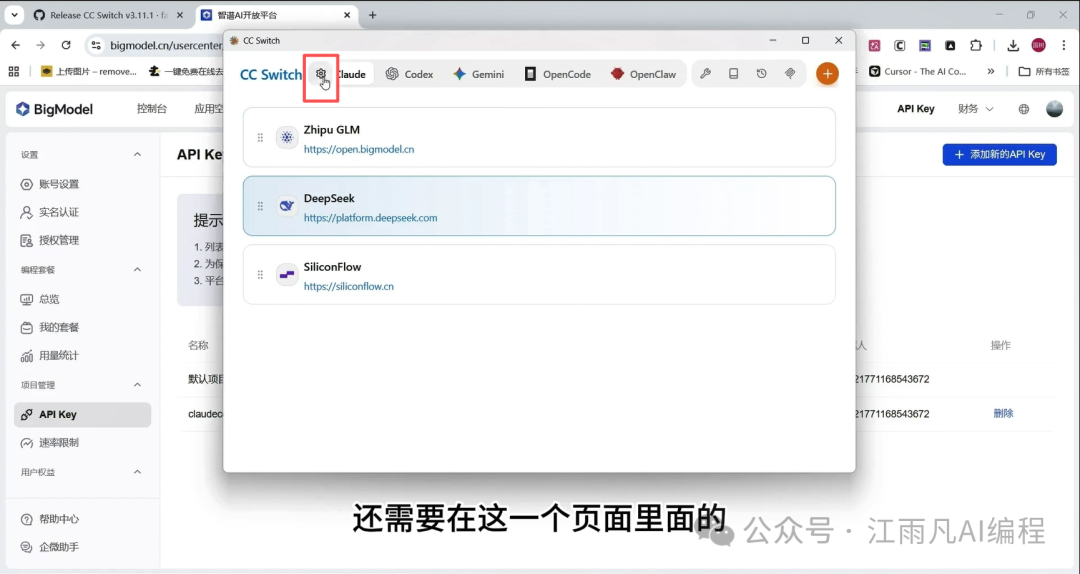Open the browser downloads icon
The image size is (1080, 574).
coord(1012,45)
